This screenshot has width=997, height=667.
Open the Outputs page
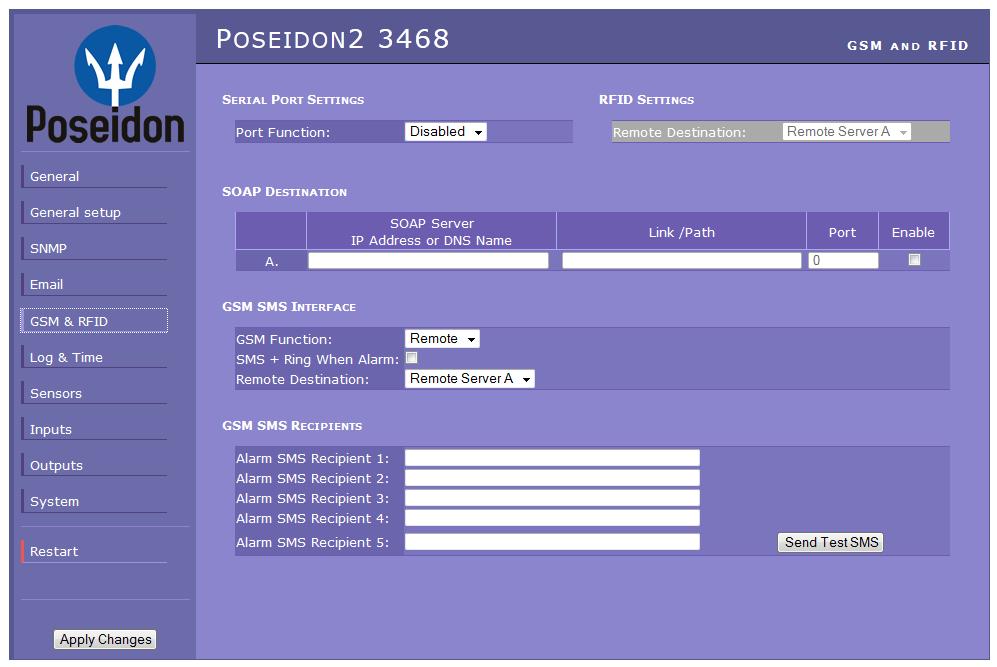click(x=94, y=465)
